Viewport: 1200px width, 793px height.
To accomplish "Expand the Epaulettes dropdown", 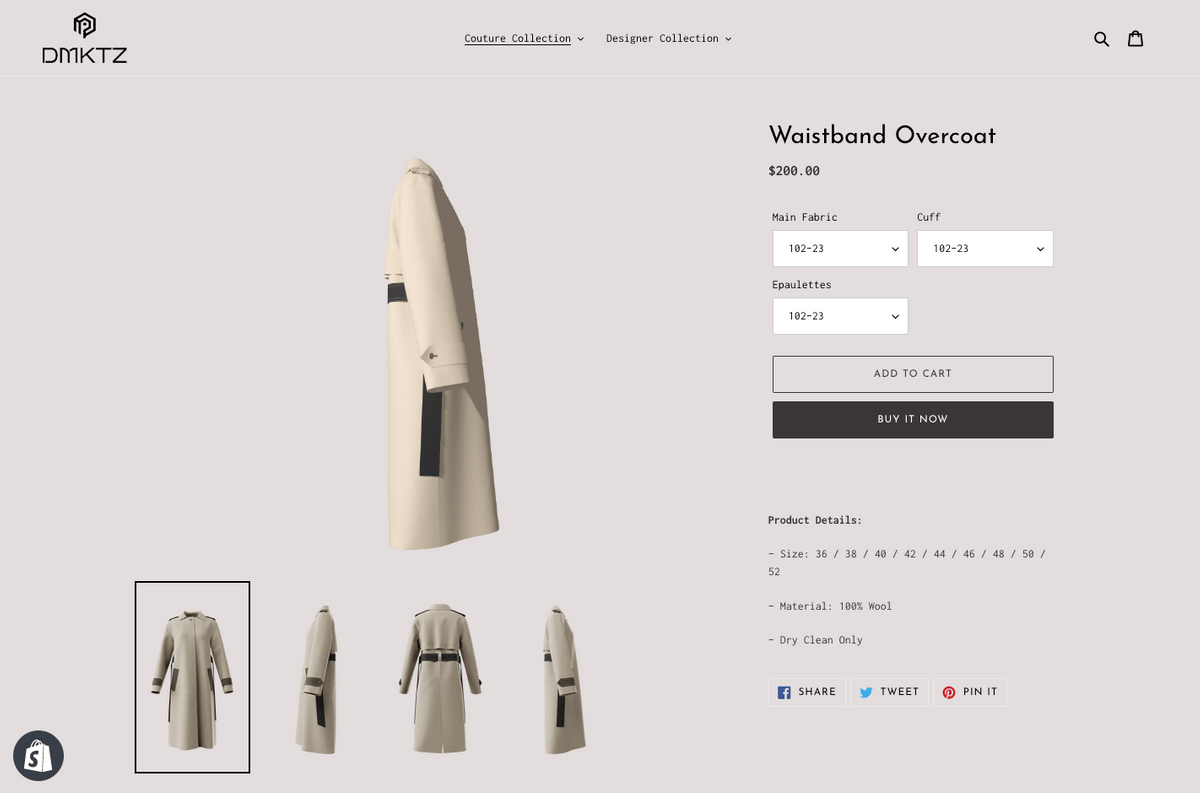I will click(x=840, y=316).
